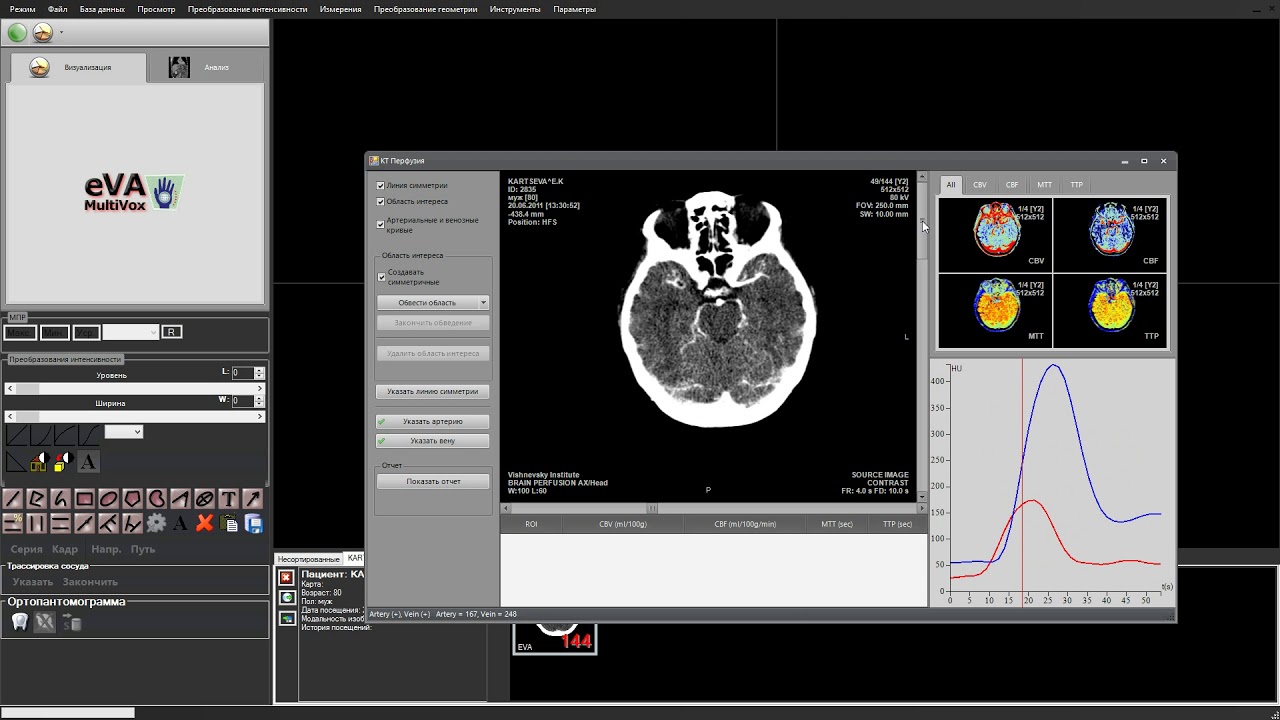Open the TTP perfusion map thumbnail
The image size is (1280, 720).
pyautogui.click(x=1110, y=310)
